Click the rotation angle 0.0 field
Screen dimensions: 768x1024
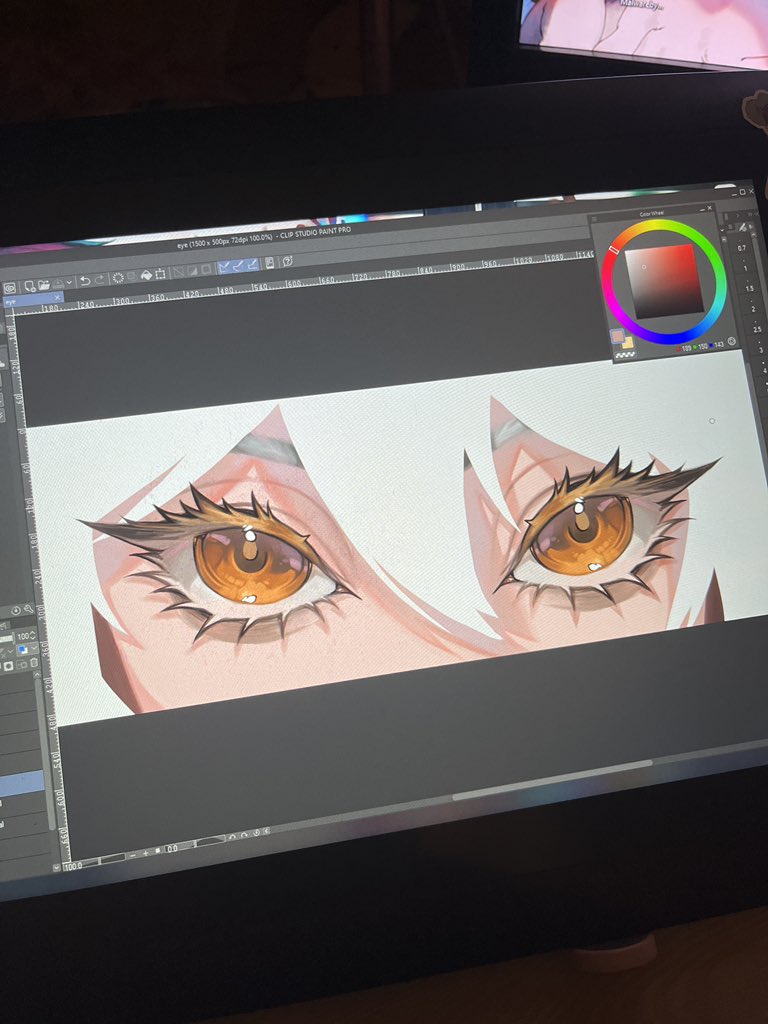tap(172, 848)
